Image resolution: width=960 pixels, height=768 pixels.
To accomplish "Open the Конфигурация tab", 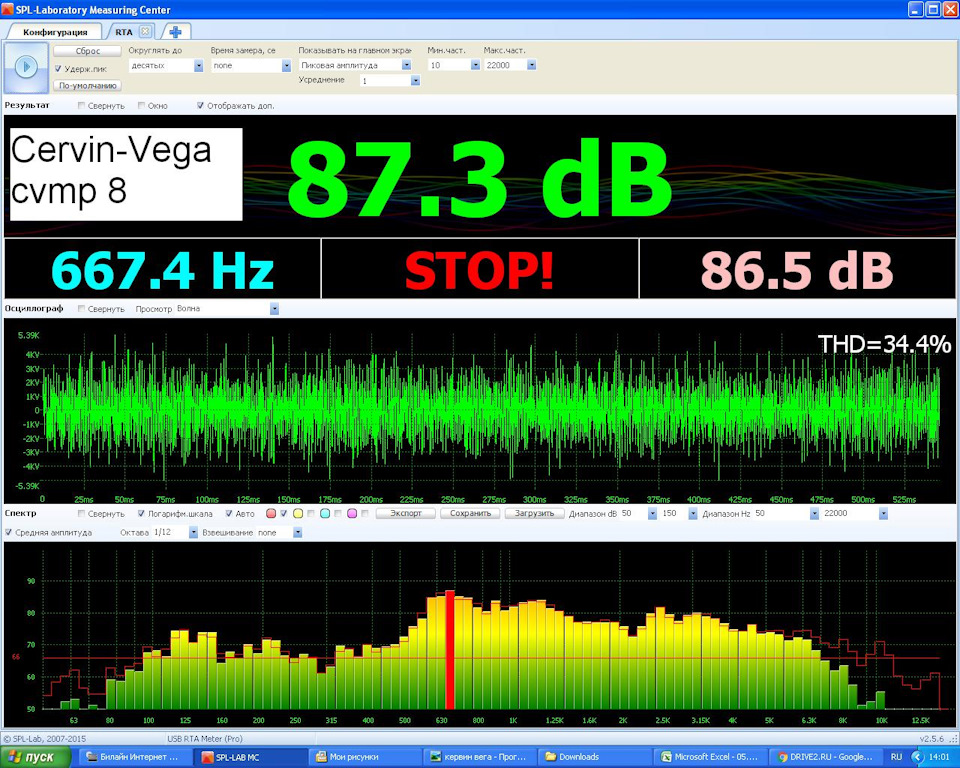I will pos(55,32).
